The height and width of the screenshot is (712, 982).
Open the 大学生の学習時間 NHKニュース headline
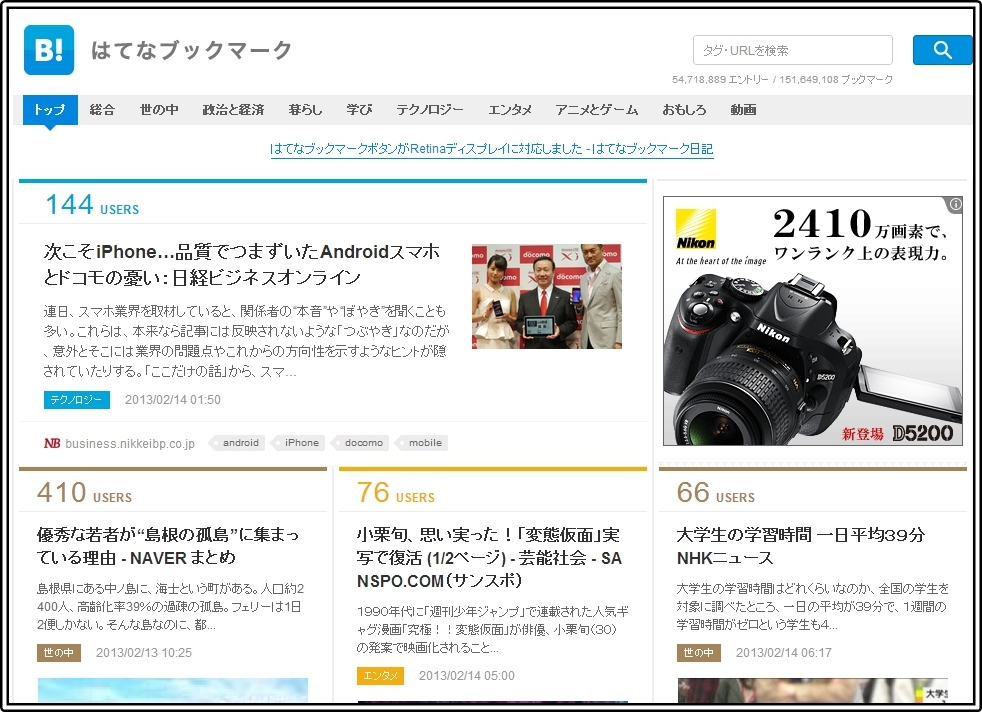[x=800, y=546]
